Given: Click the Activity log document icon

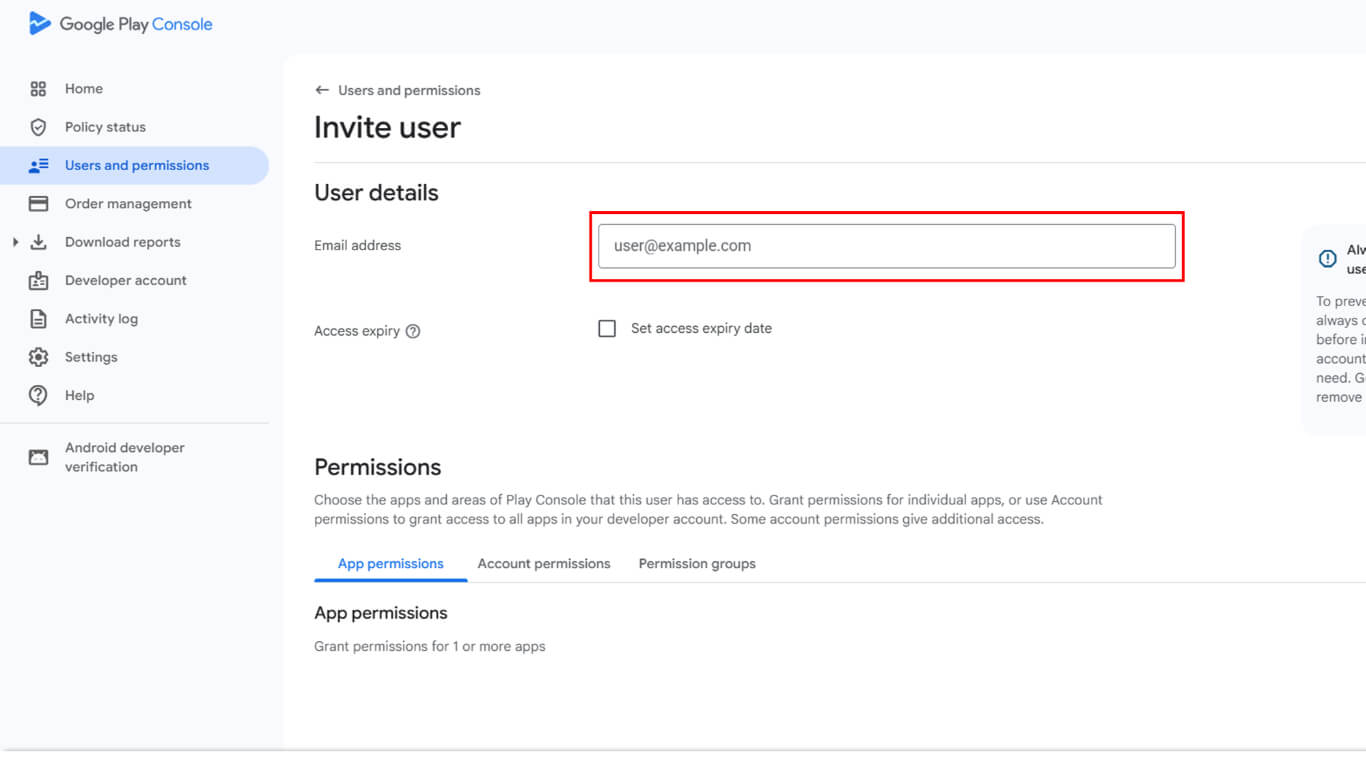Looking at the screenshot, I should coord(38,319).
